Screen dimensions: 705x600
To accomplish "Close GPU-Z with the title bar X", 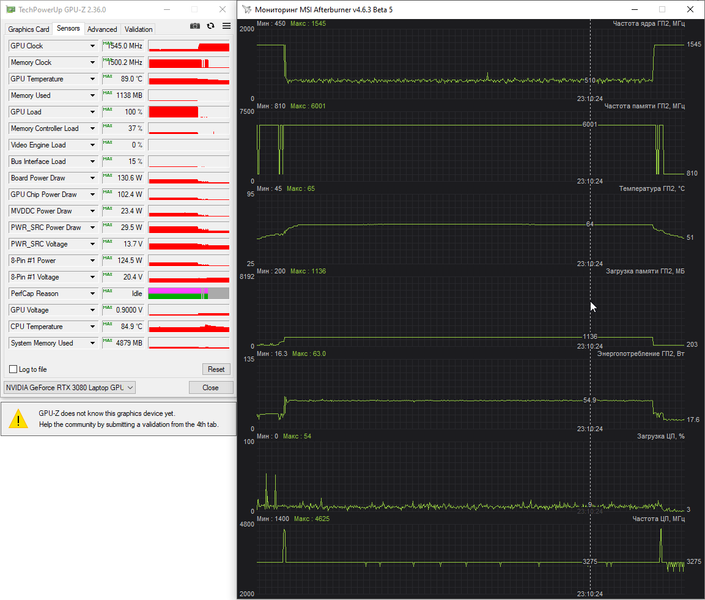I will (223, 9).
